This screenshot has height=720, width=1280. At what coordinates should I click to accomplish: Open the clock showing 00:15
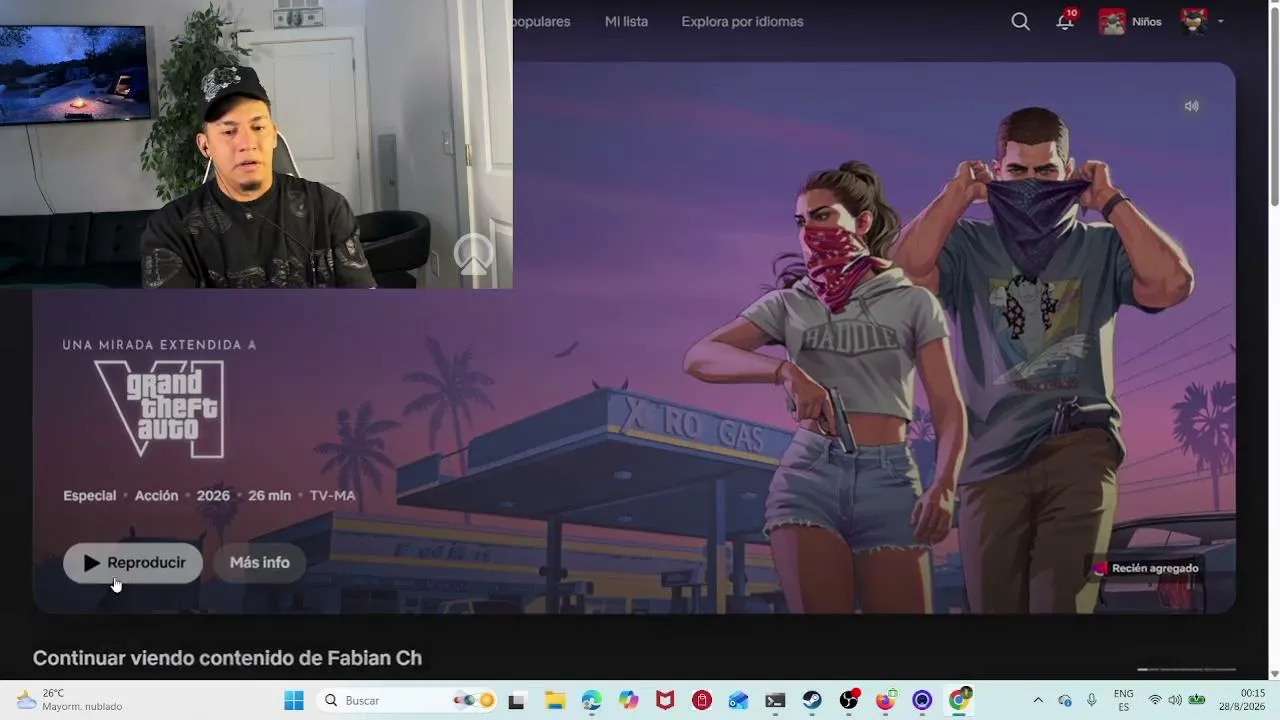tap(1242, 701)
